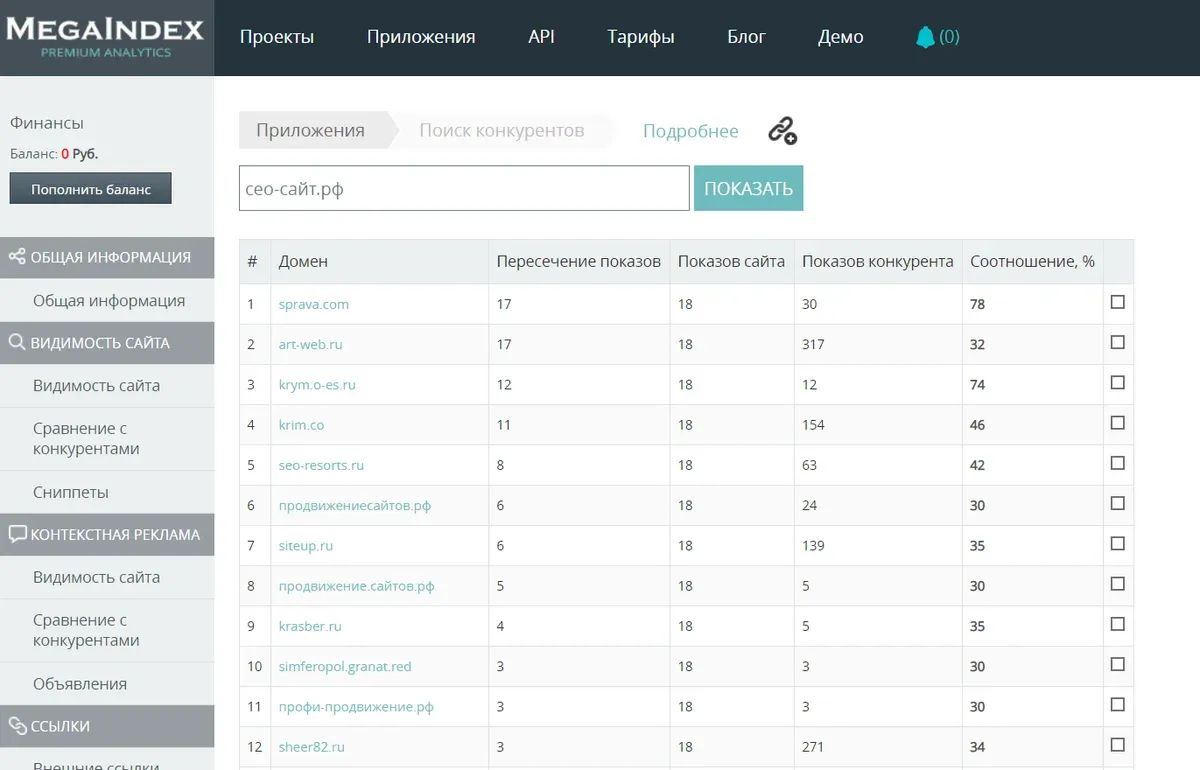Click the MegaIndex Premium Analytics logo
1200x770 pixels.
(106, 37)
